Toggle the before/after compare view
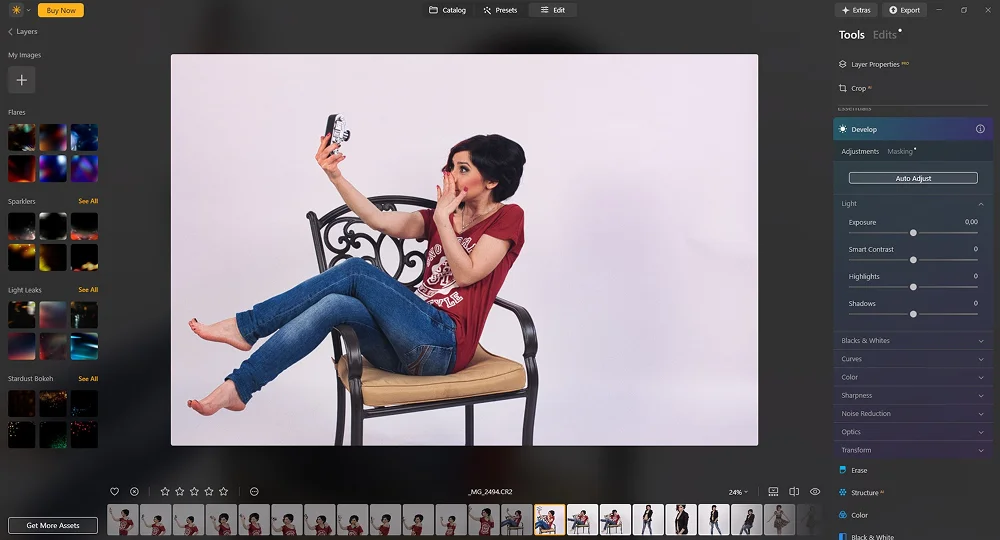The height and width of the screenshot is (540, 1000). [x=794, y=492]
